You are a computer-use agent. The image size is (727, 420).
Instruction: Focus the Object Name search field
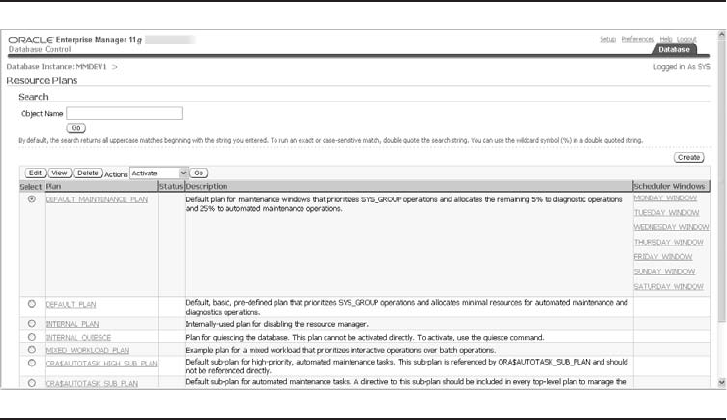click(124, 113)
